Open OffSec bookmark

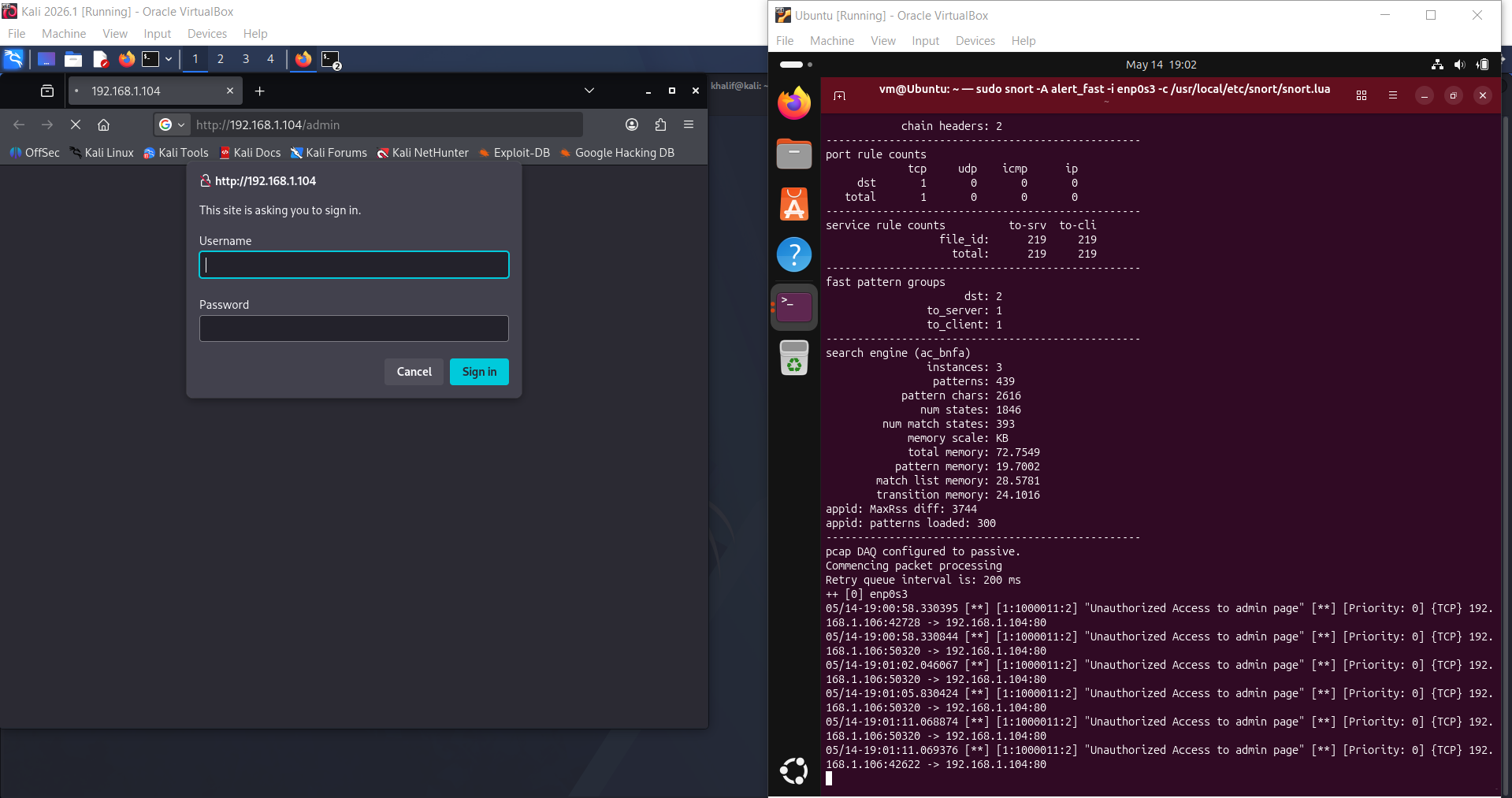pyautogui.click(x=35, y=153)
